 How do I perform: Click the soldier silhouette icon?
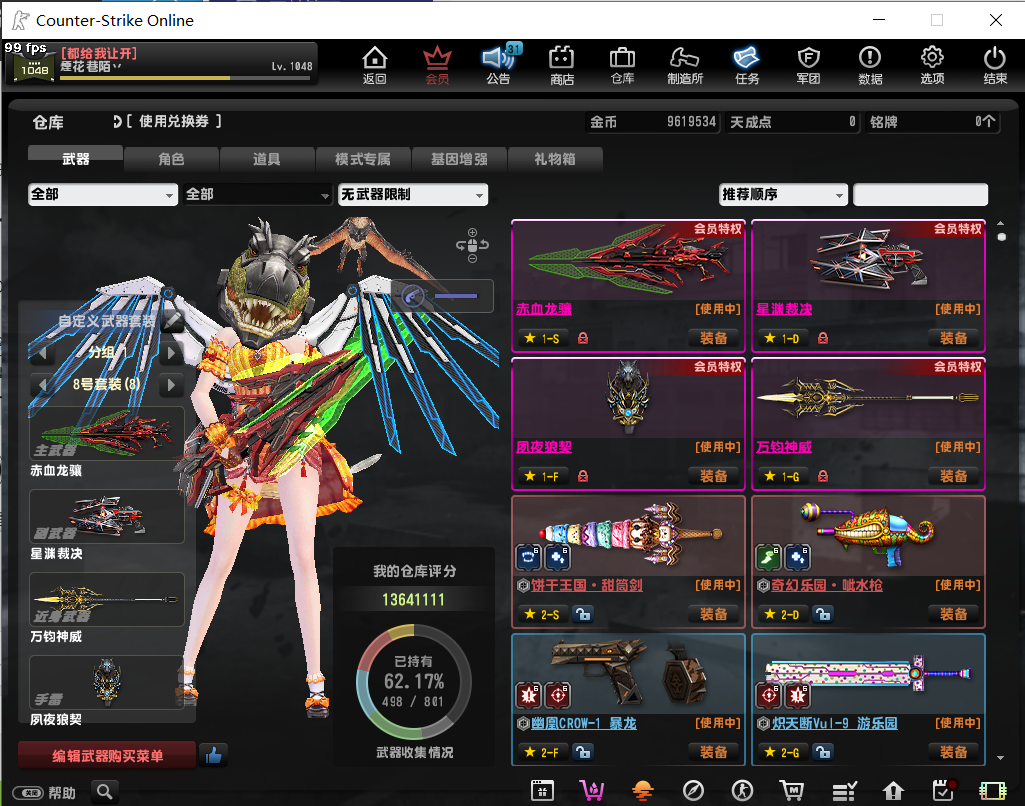(x=742, y=791)
